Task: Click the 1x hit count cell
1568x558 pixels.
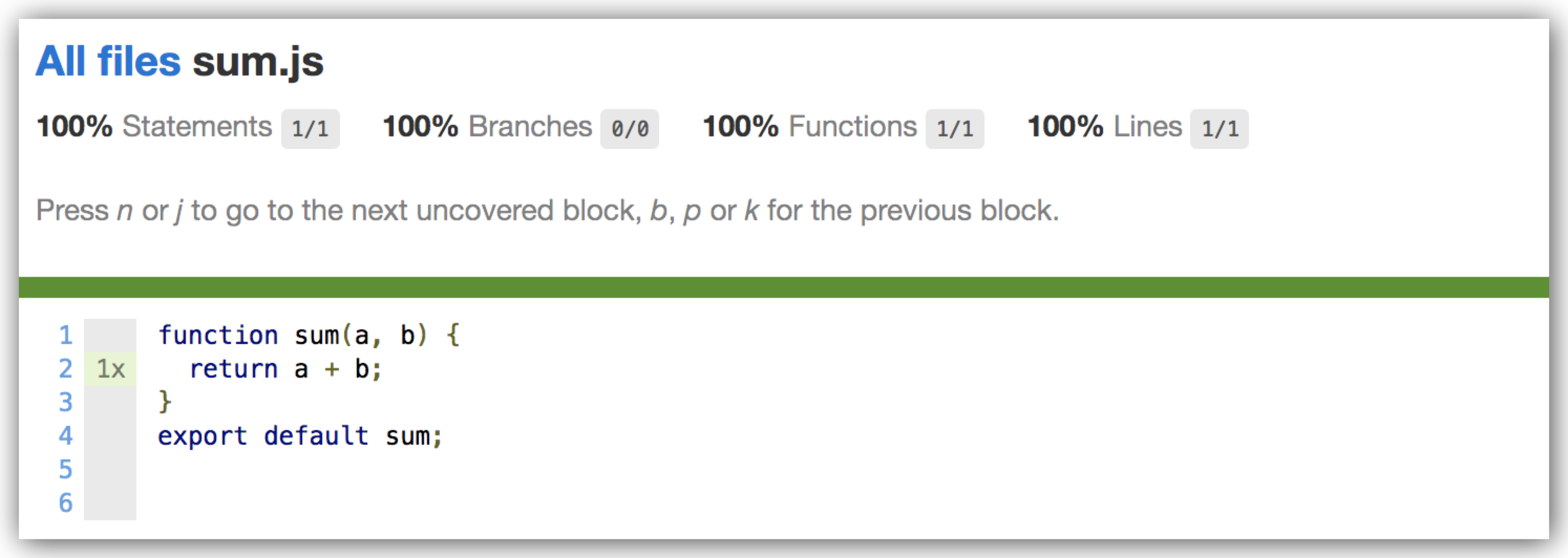Action: [x=110, y=369]
